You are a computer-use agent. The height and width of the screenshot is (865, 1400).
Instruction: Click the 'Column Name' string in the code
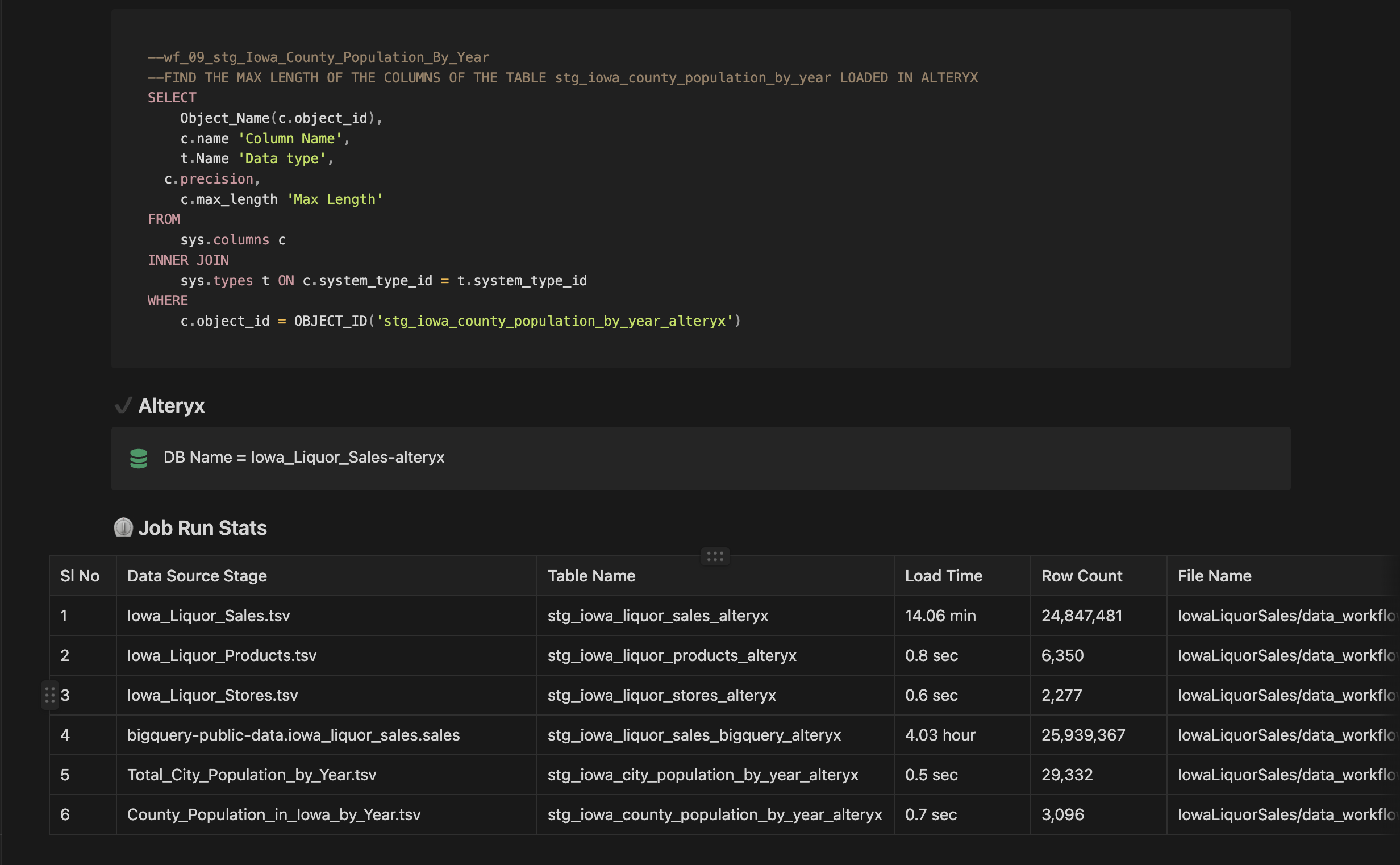290,139
